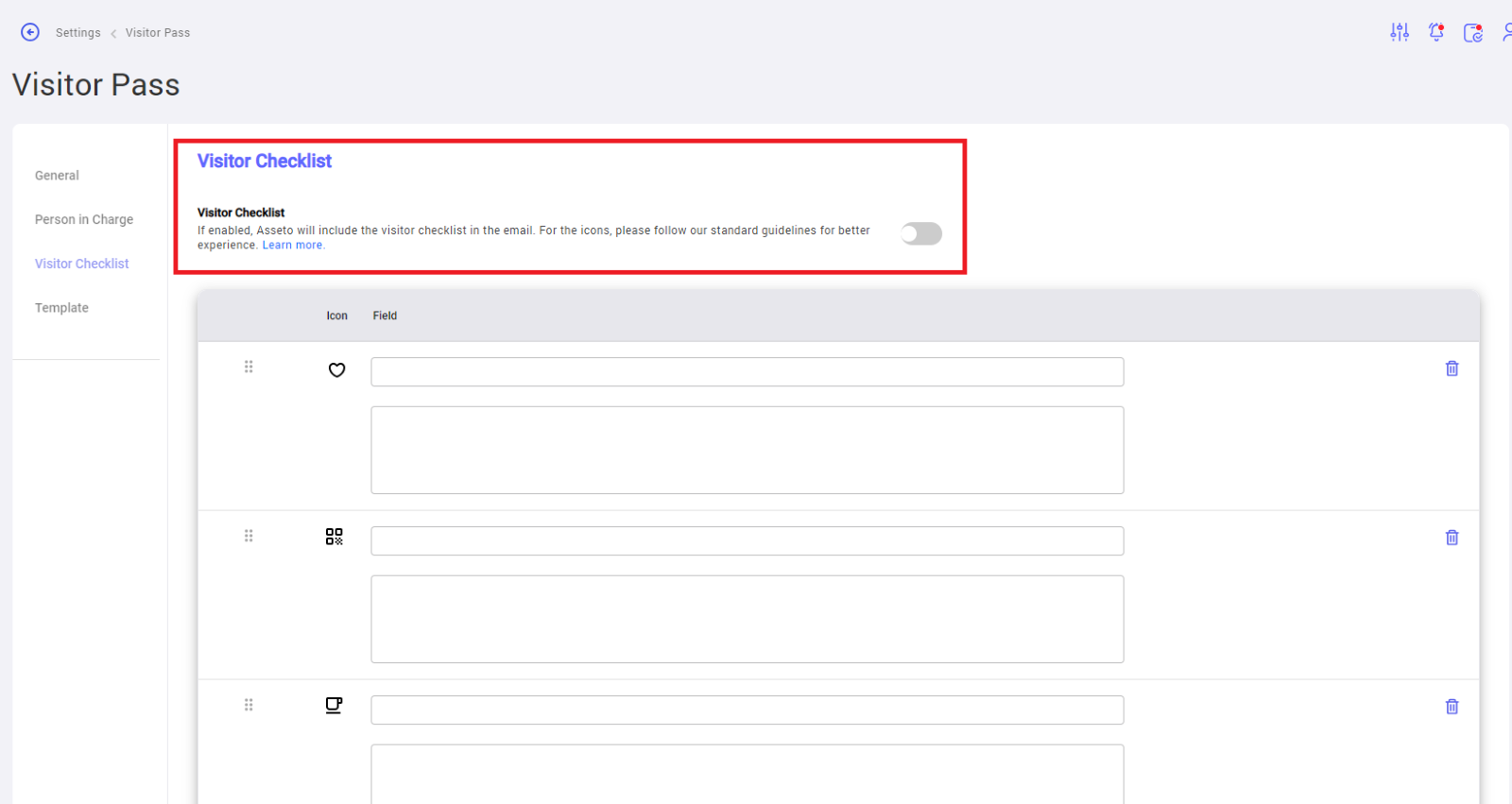Open the General settings tab
The image size is (1512, 804).
57,176
